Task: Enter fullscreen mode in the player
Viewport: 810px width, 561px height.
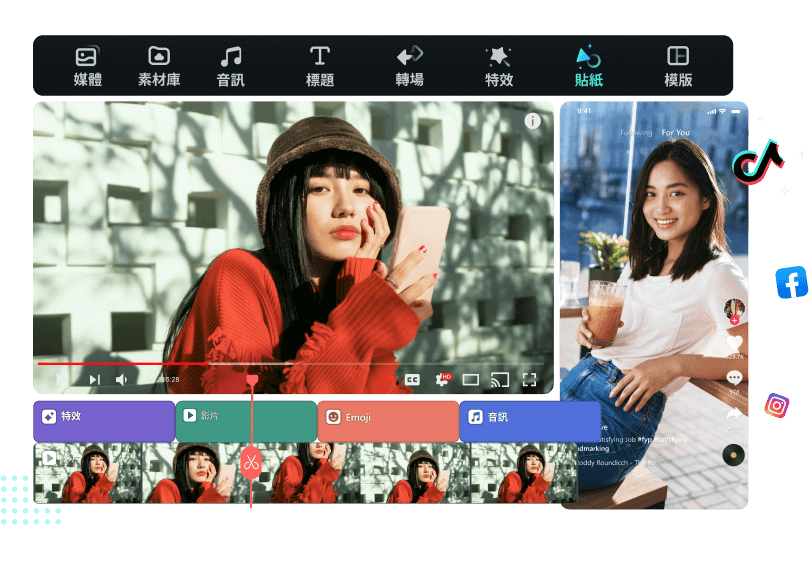Action: [529, 380]
